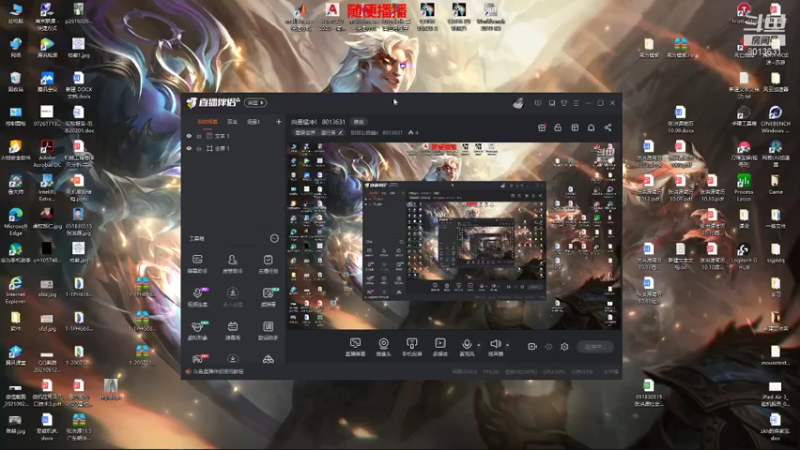
Task: Select the Adobe Acrobat DC desktop icon
Action: [47, 154]
